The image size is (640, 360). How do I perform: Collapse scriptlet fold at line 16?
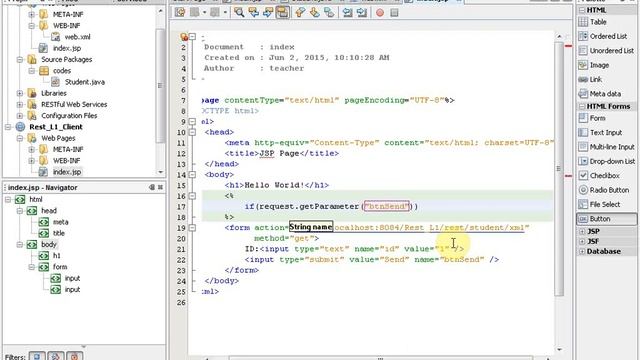192,196
